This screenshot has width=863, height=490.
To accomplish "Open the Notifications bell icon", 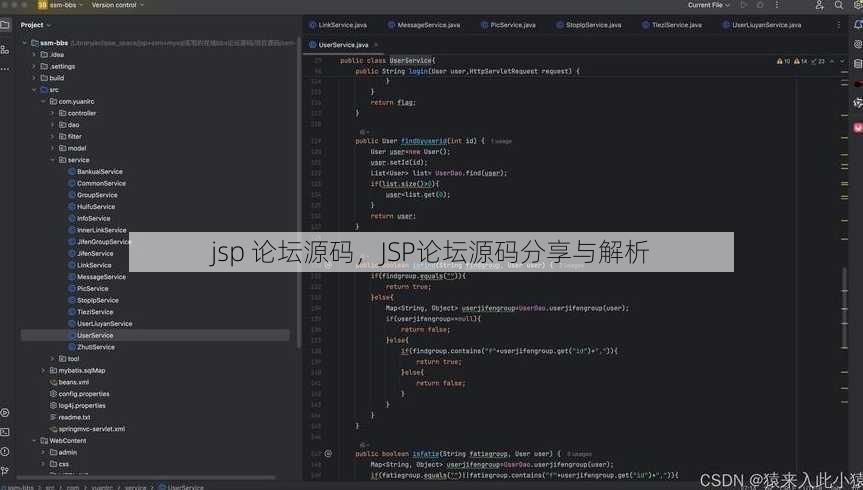I will 858,25.
